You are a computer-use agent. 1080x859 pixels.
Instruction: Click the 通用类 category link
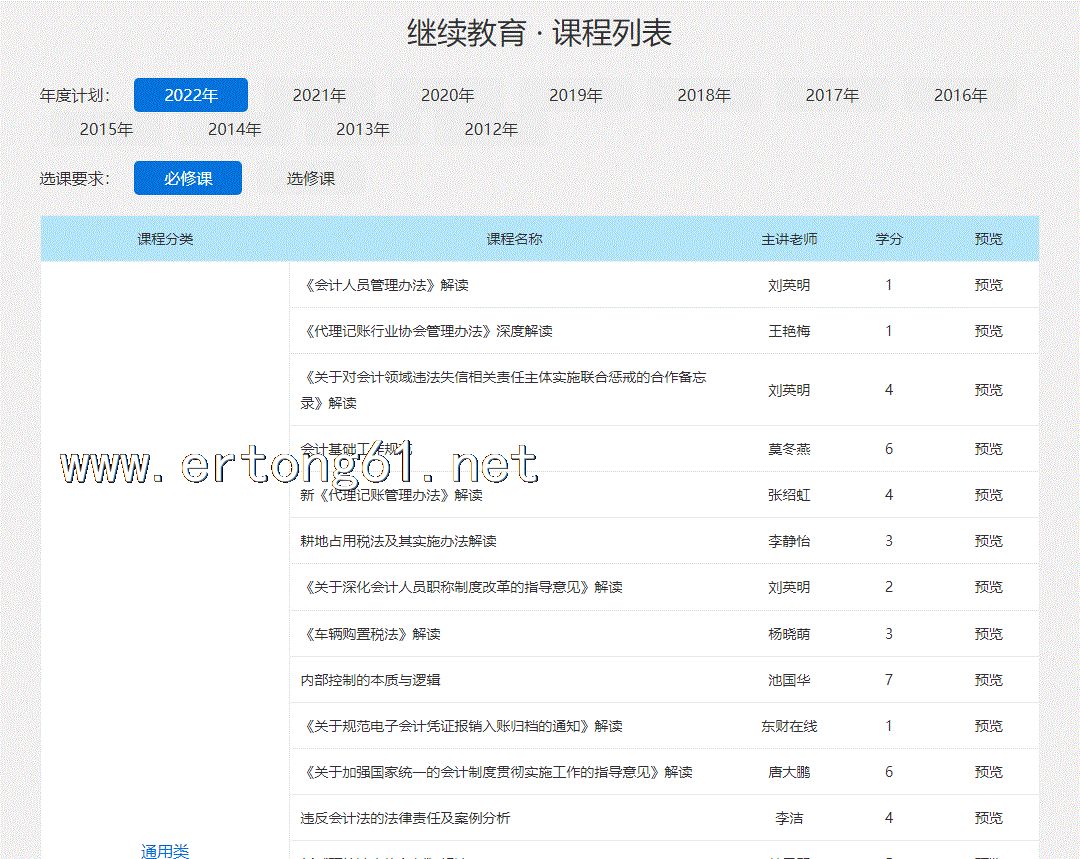pyautogui.click(x=165, y=851)
